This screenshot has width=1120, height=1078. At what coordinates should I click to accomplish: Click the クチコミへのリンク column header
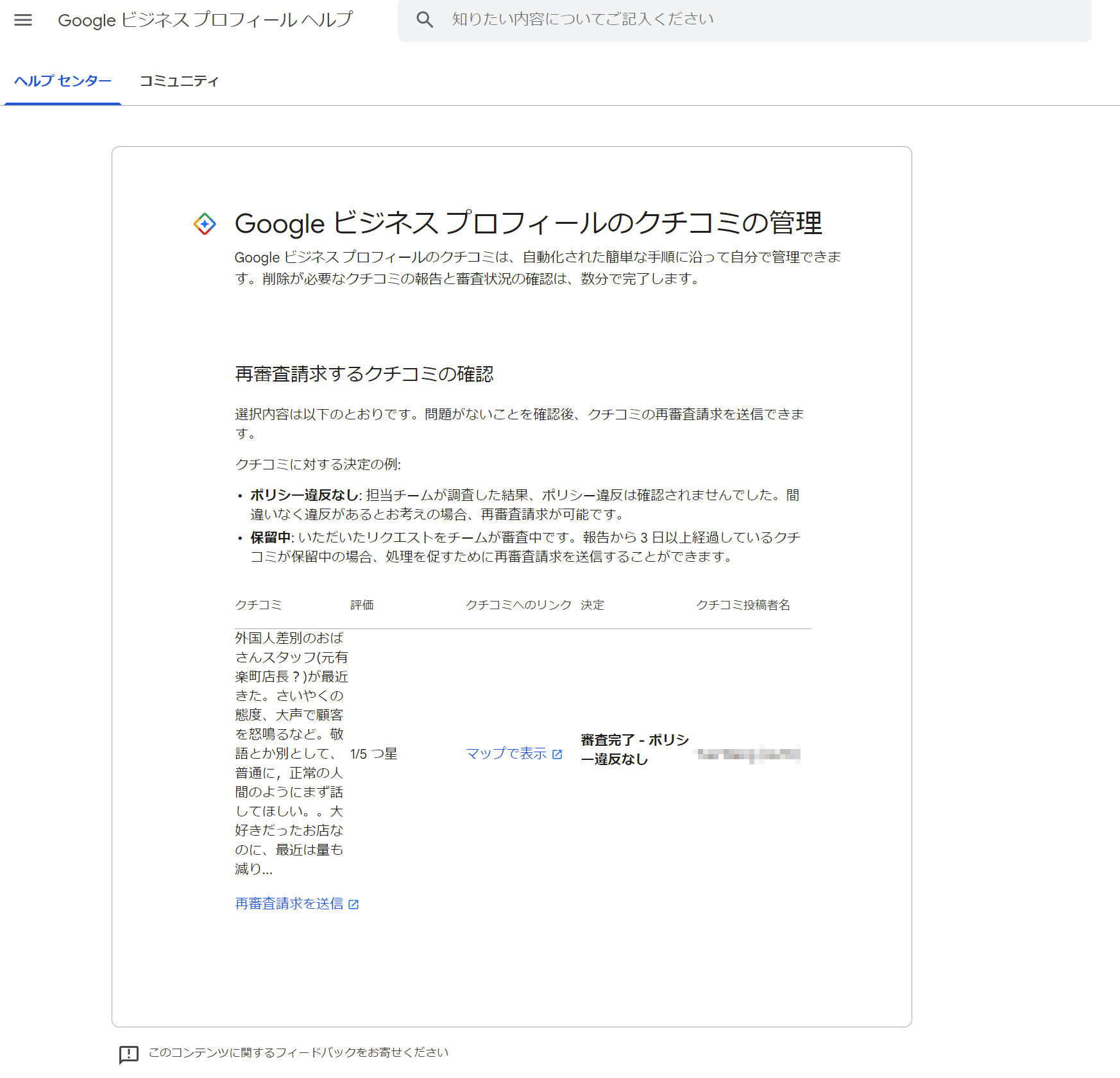pyautogui.click(x=518, y=605)
